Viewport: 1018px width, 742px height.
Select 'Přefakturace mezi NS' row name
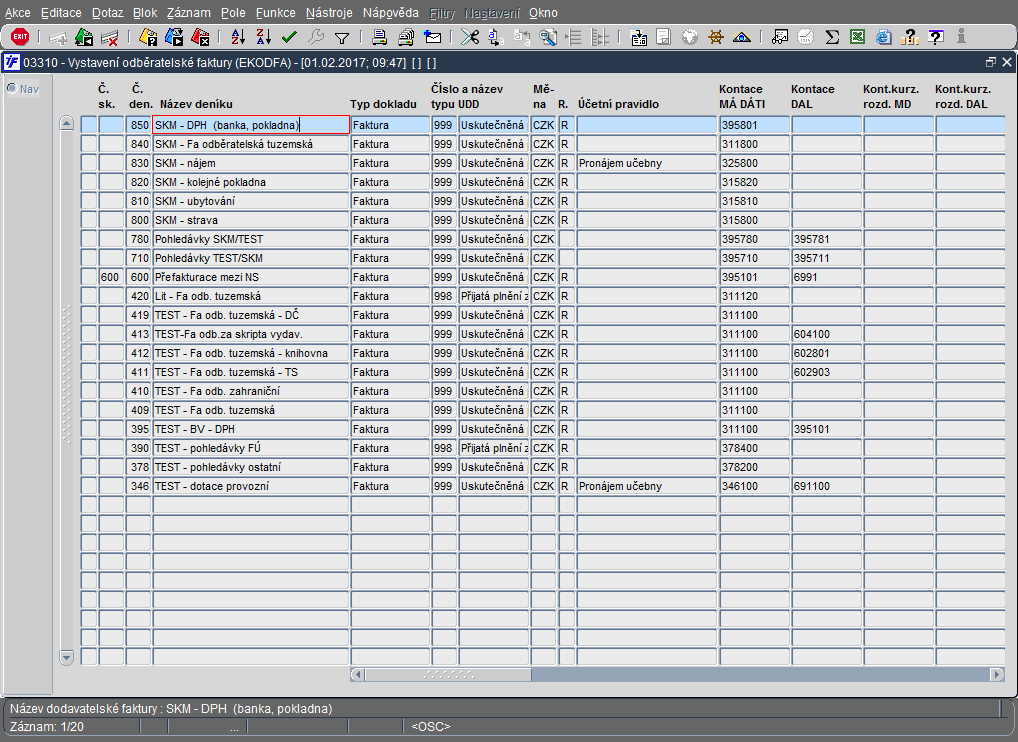(x=251, y=277)
